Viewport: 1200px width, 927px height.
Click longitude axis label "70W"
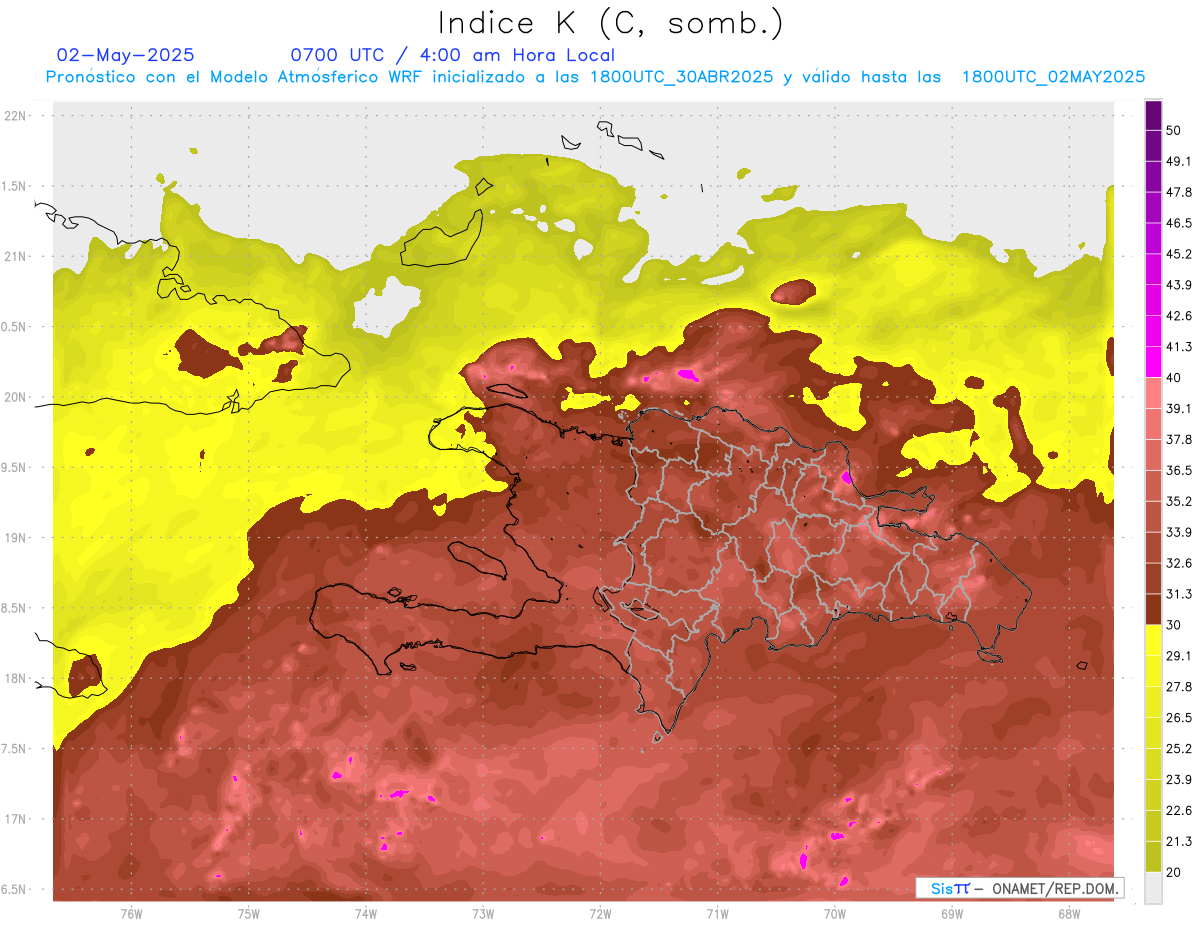834,914
